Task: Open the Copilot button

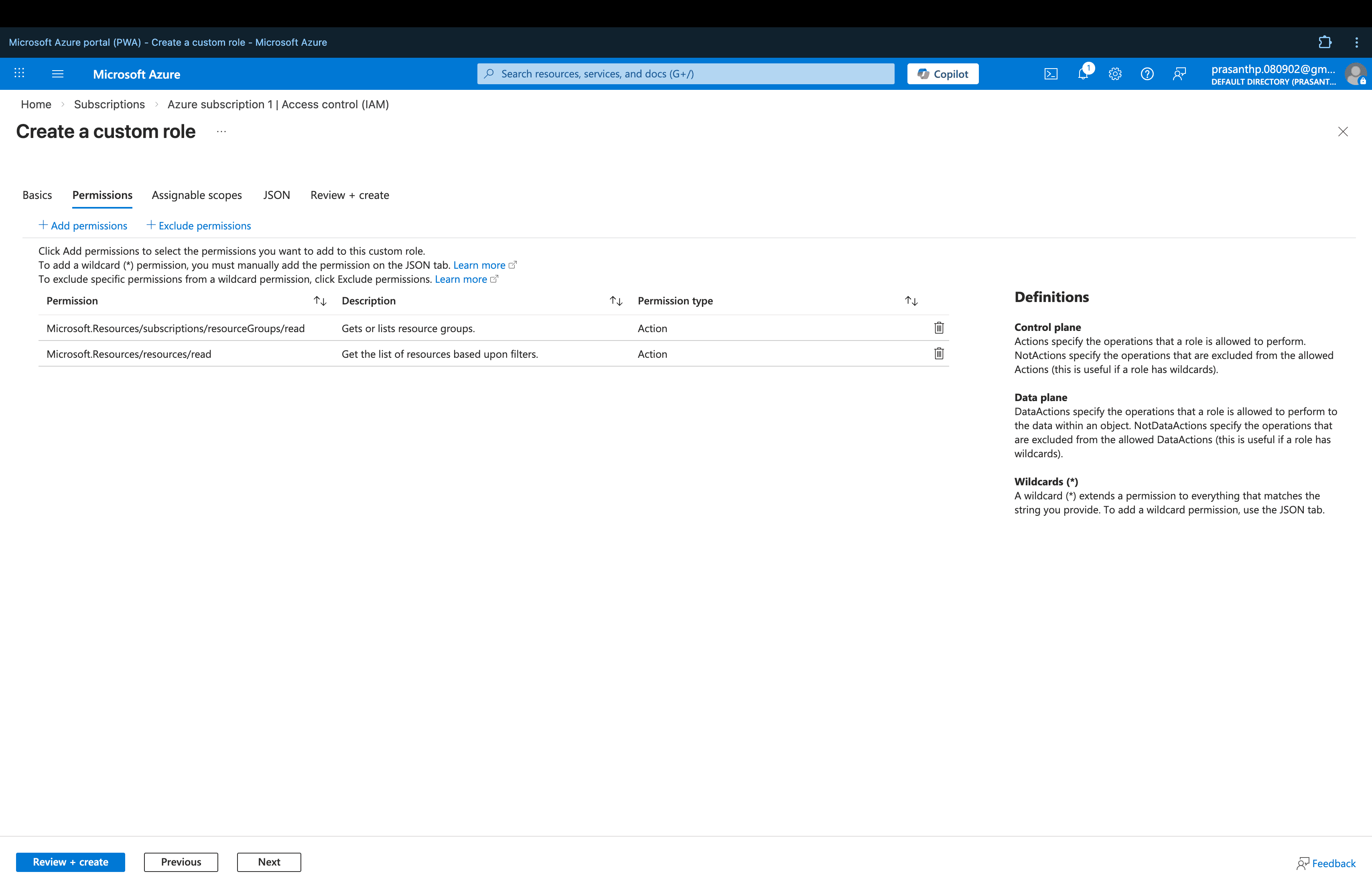Action: click(942, 74)
